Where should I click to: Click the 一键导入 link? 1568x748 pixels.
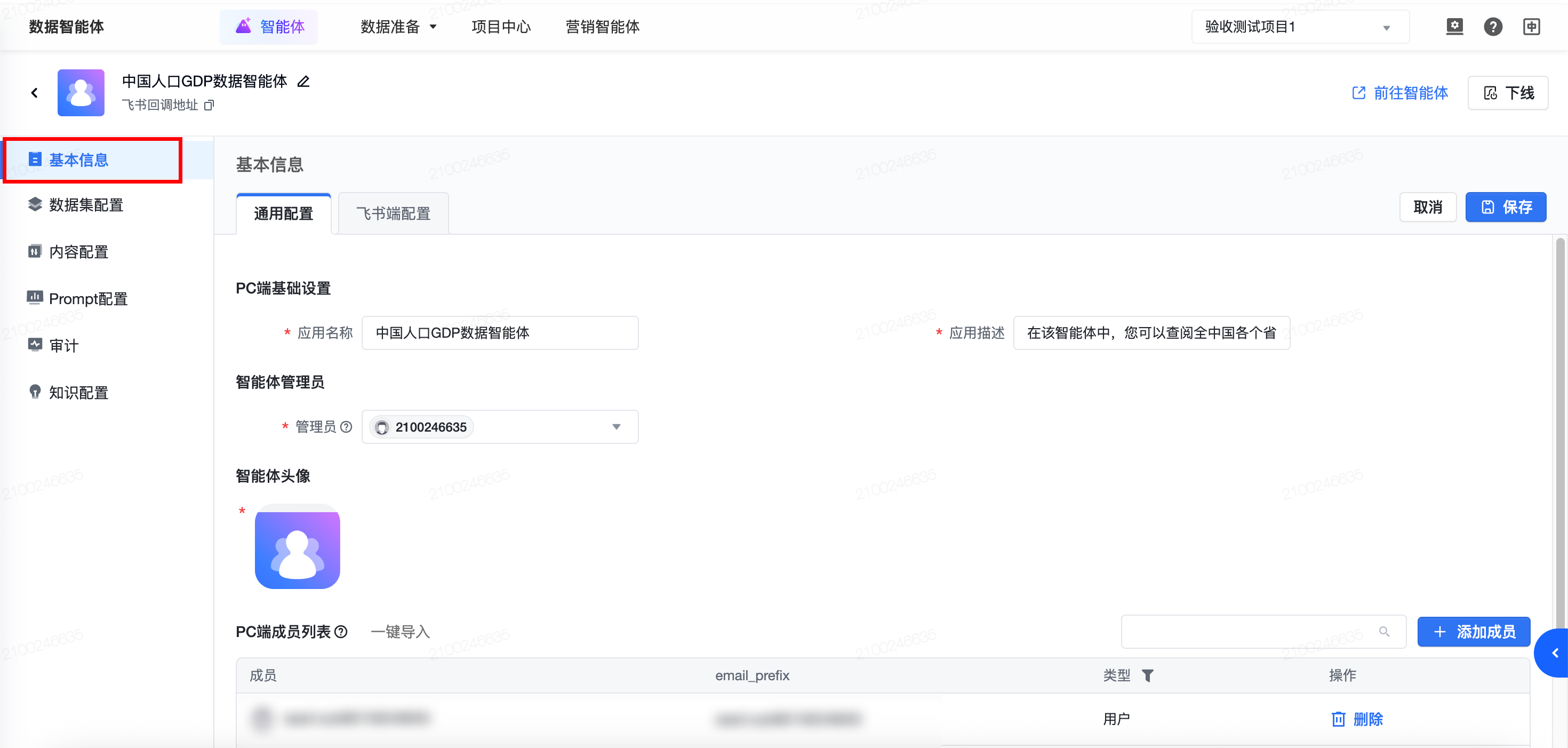[400, 632]
